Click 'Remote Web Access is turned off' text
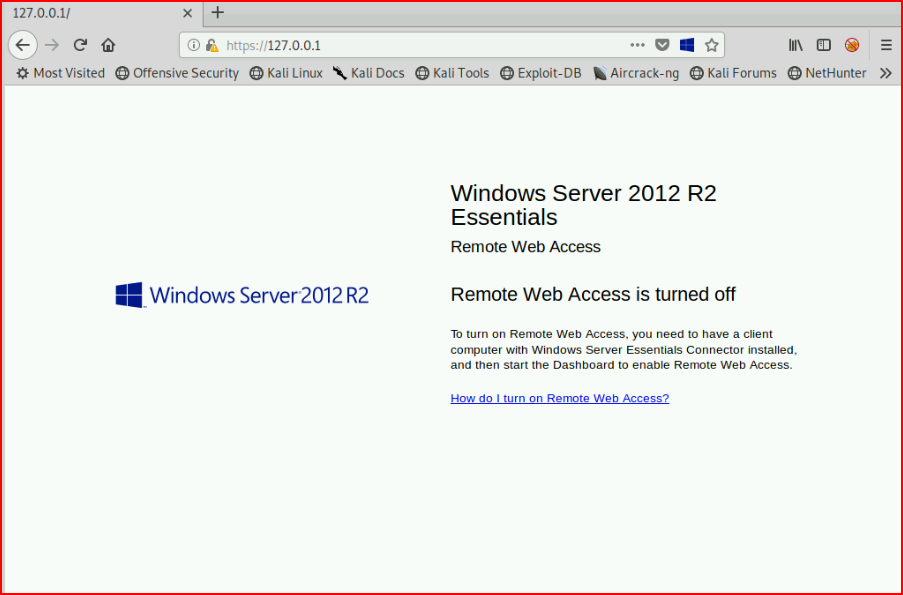Screen dimensions: 903x595 tap(593, 294)
